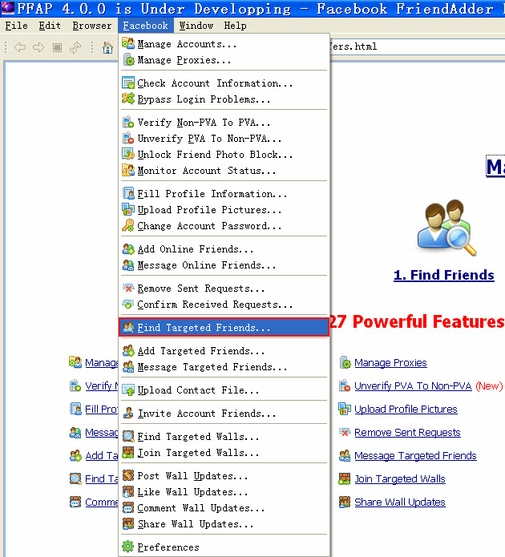Viewport: 505px width, 557px height.
Task: Click the browser Back arrow icon
Action: (20, 47)
